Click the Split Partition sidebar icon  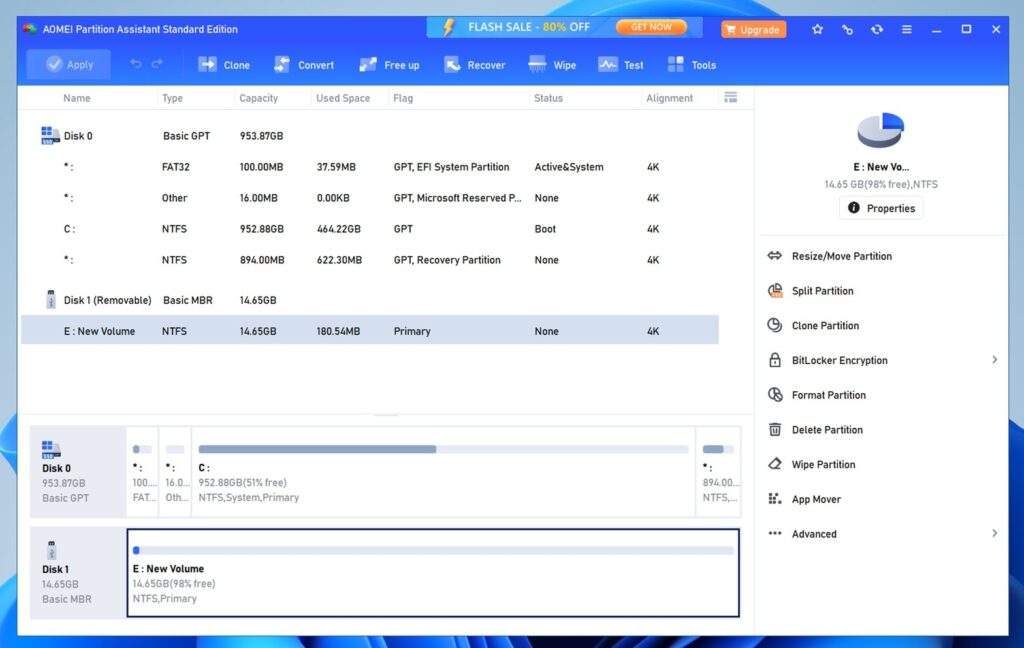pyautogui.click(x=775, y=290)
